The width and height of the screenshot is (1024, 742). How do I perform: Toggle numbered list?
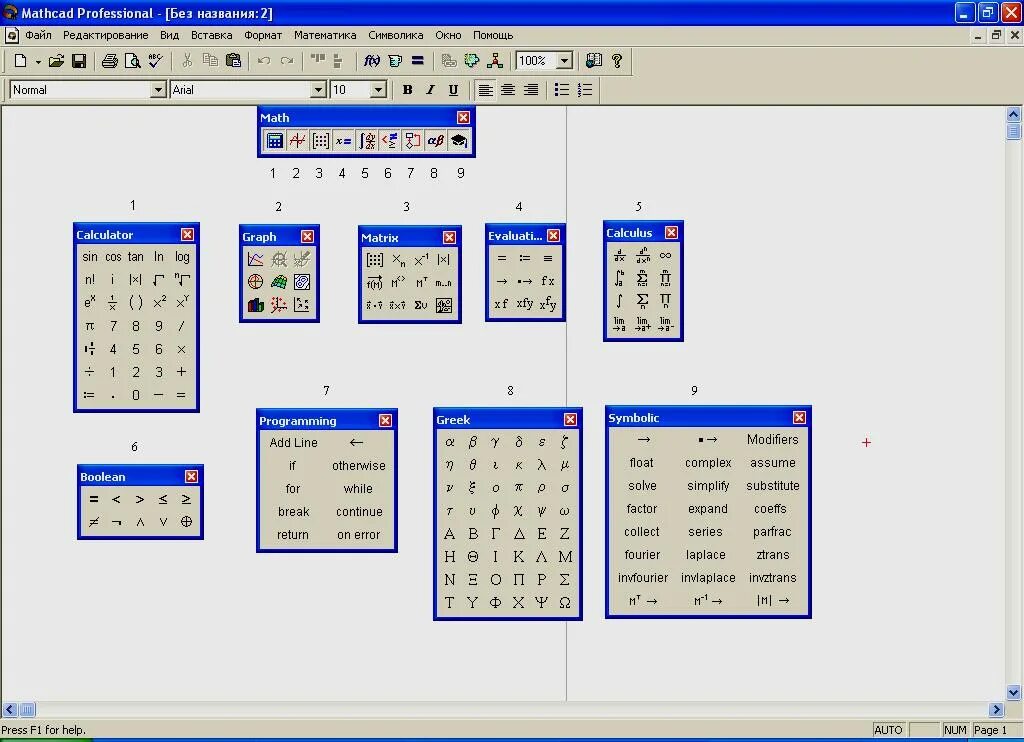pyautogui.click(x=584, y=89)
